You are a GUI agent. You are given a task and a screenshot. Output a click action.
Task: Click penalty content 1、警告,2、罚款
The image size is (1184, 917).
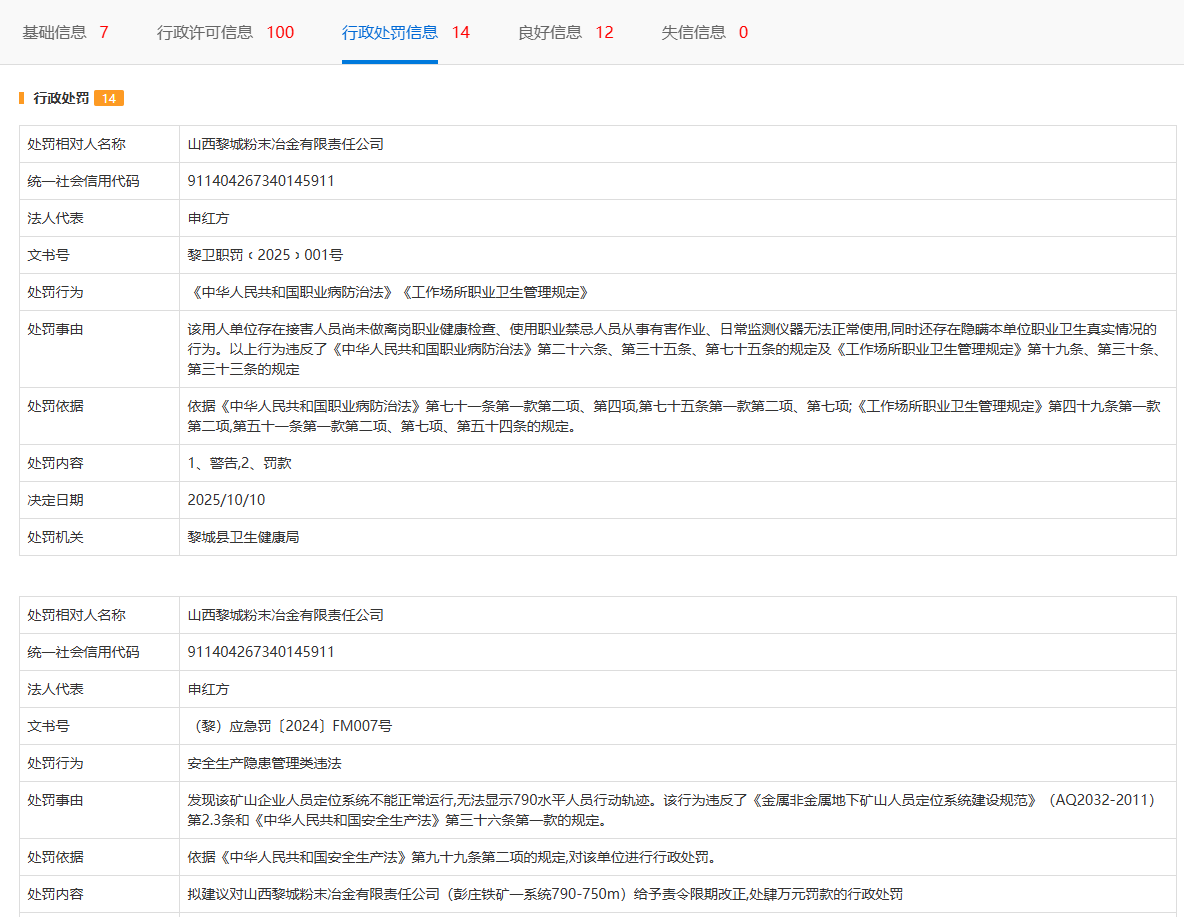(239, 463)
